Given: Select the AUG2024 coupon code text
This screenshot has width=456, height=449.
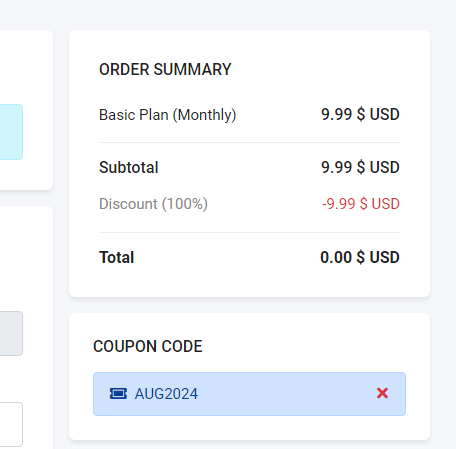Looking at the screenshot, I should [166, 394].
